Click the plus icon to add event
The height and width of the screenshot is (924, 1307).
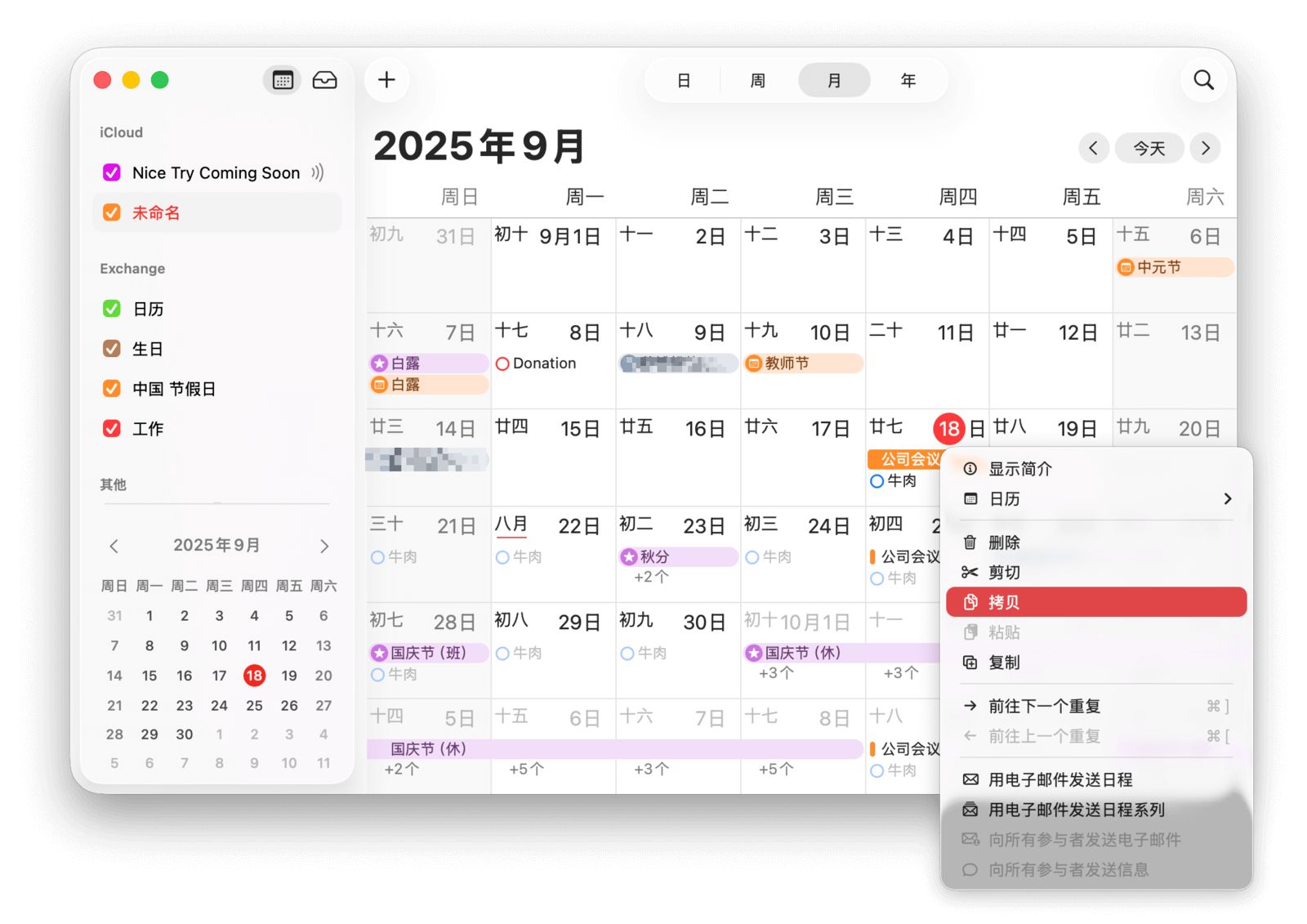(x=386, y=80)
